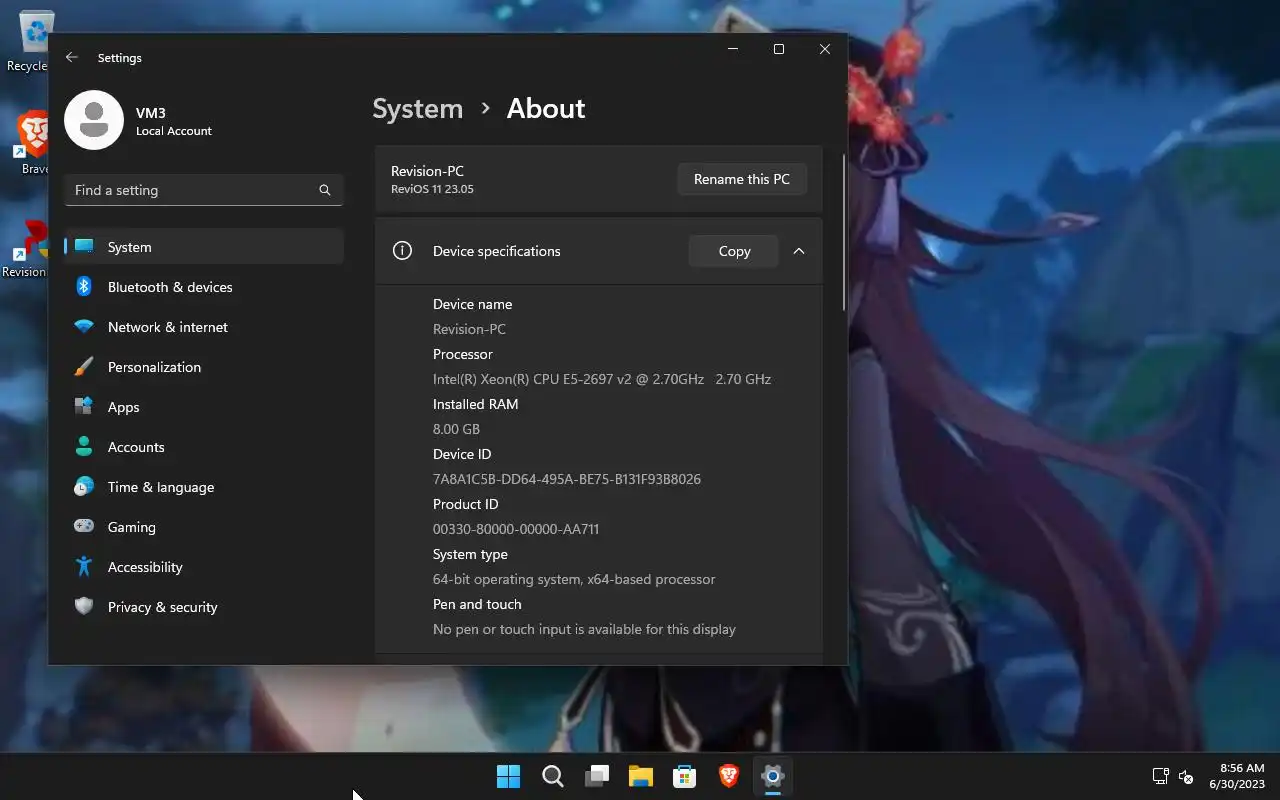Click the info icon beside Device specifications
This screenshot has width=1280, height=800.
(402, 251)
